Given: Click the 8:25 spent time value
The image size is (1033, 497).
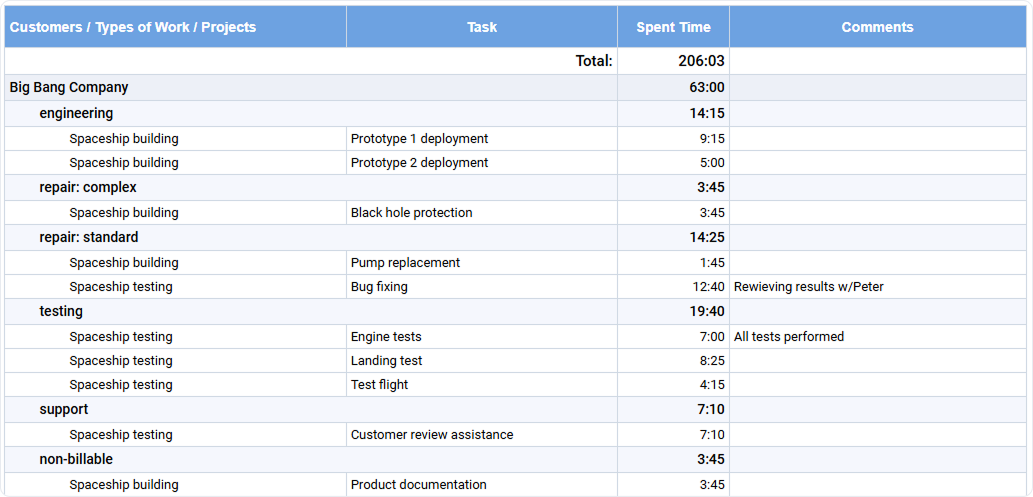Looking at the screenshot, I should [x=712, y=361].
